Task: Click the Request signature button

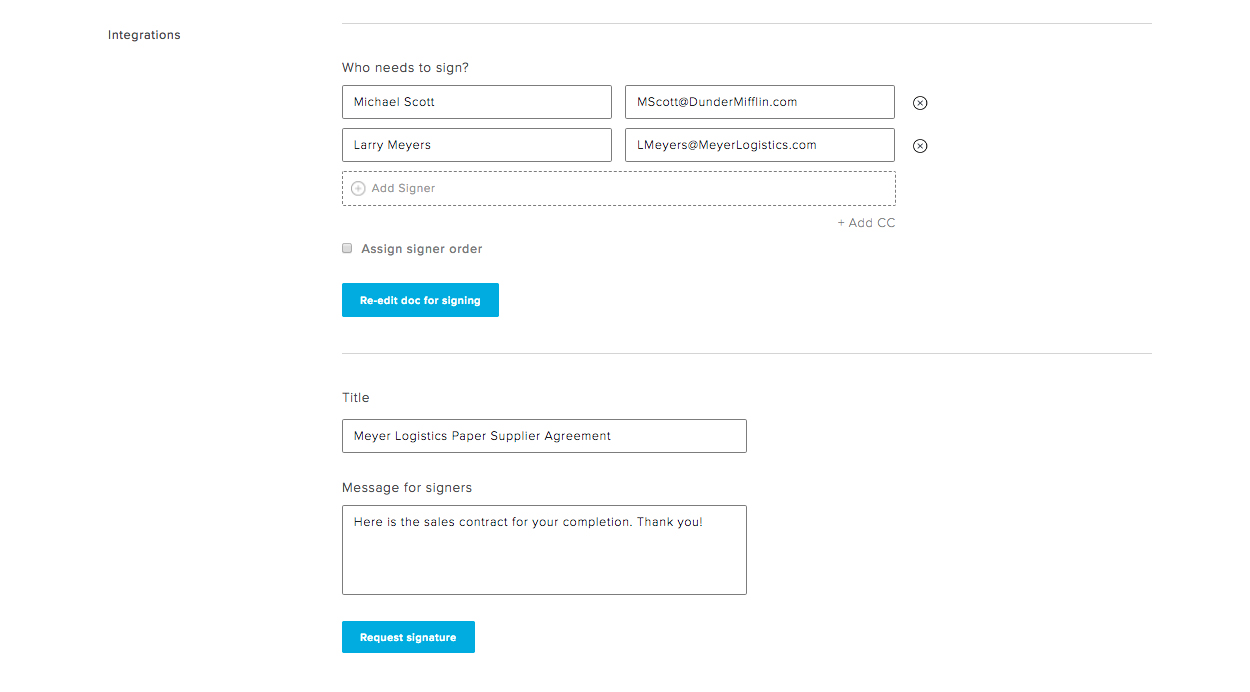Action: pos(408,637)
